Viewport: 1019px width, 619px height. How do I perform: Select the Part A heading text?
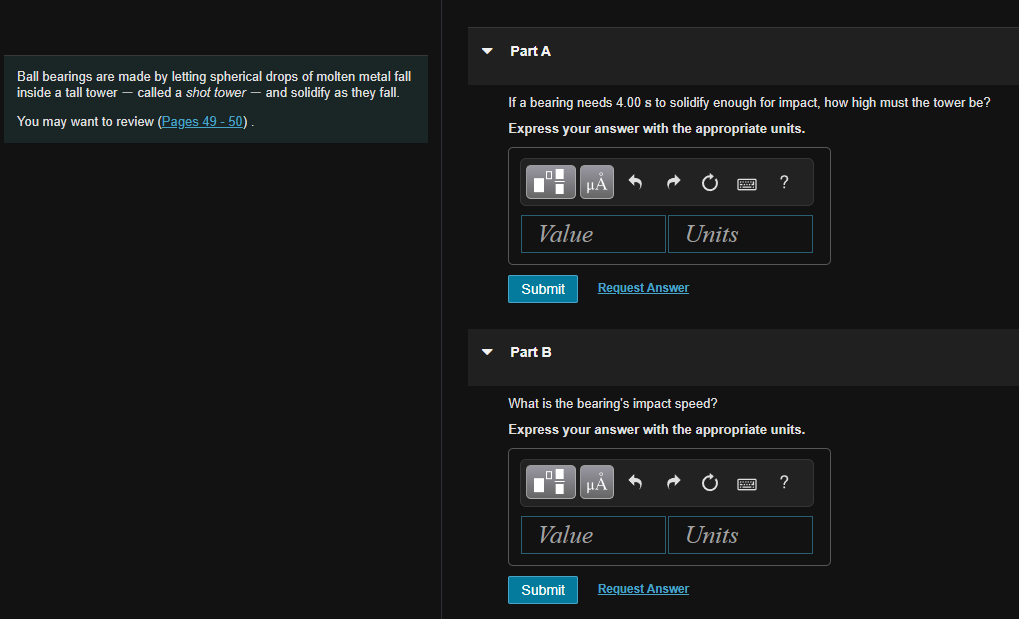(x=530, y=51)
